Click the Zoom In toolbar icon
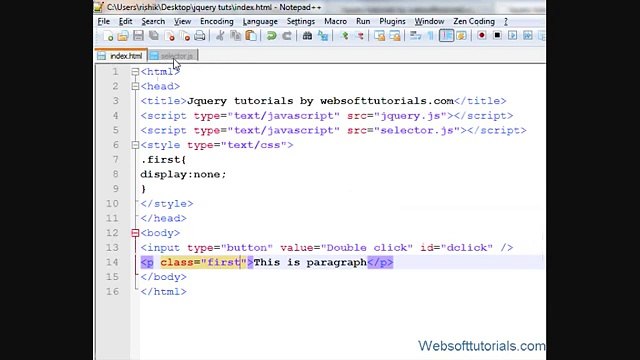The image size is (640, 360). click(x=344, y=36)
